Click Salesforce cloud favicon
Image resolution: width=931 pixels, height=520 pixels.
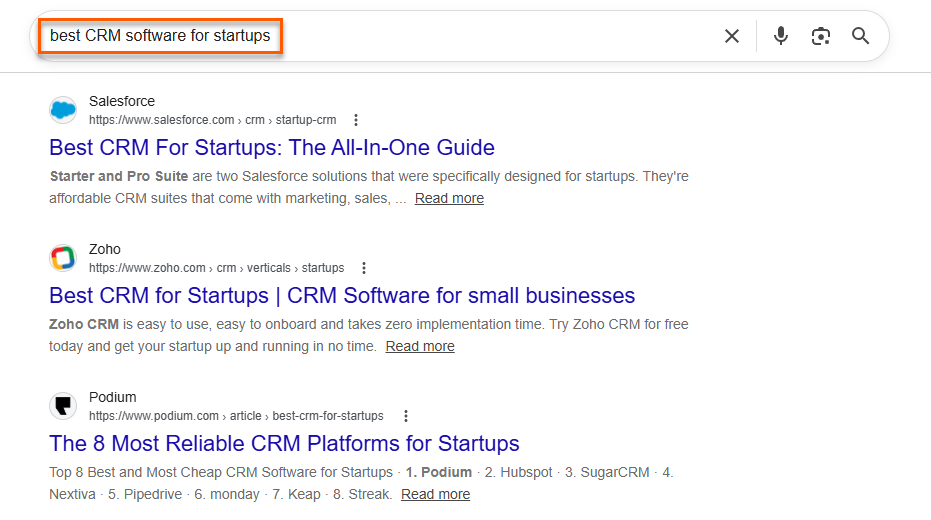(x=63, y=110)
